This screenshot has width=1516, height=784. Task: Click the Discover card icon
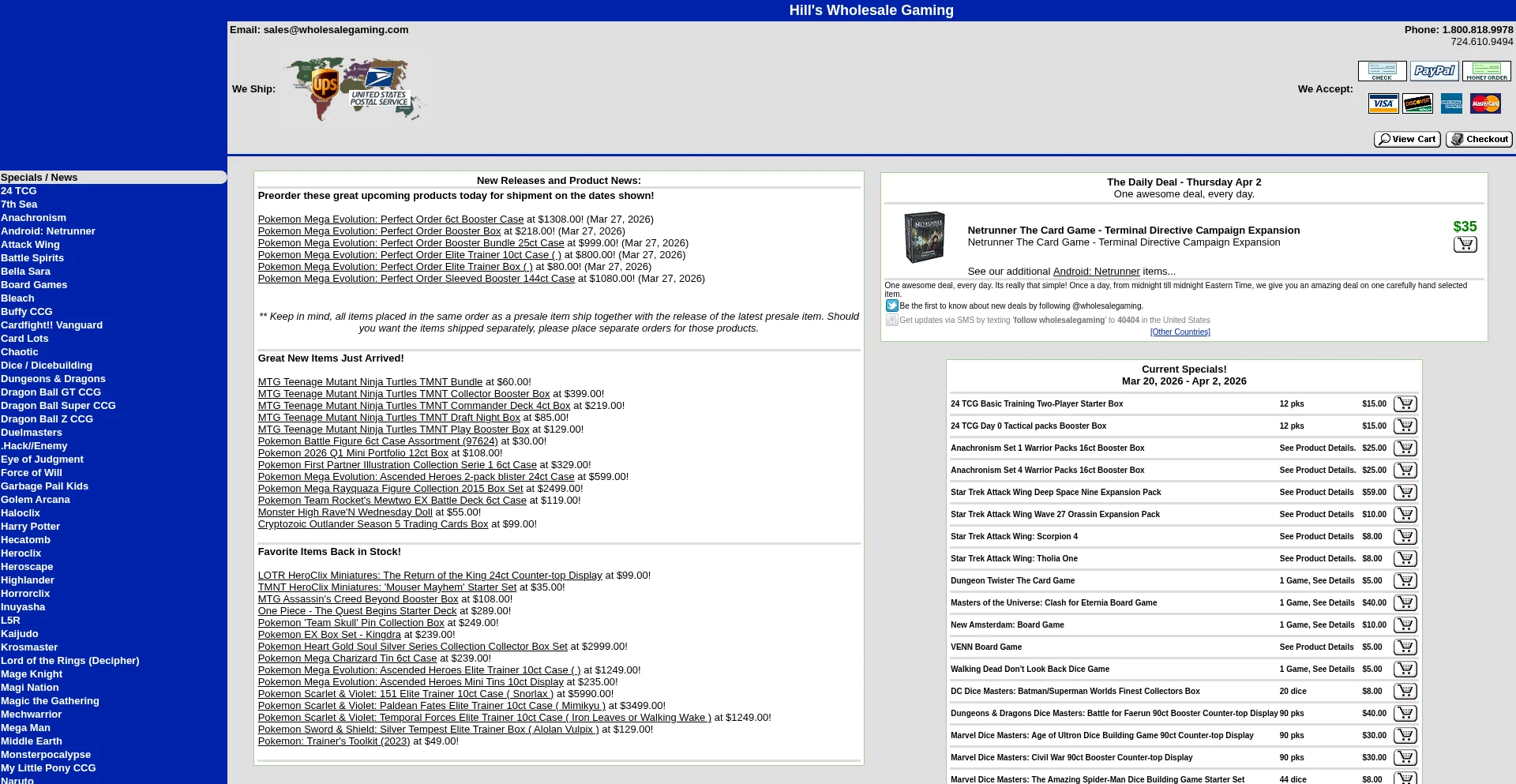tap(1418, 103)
